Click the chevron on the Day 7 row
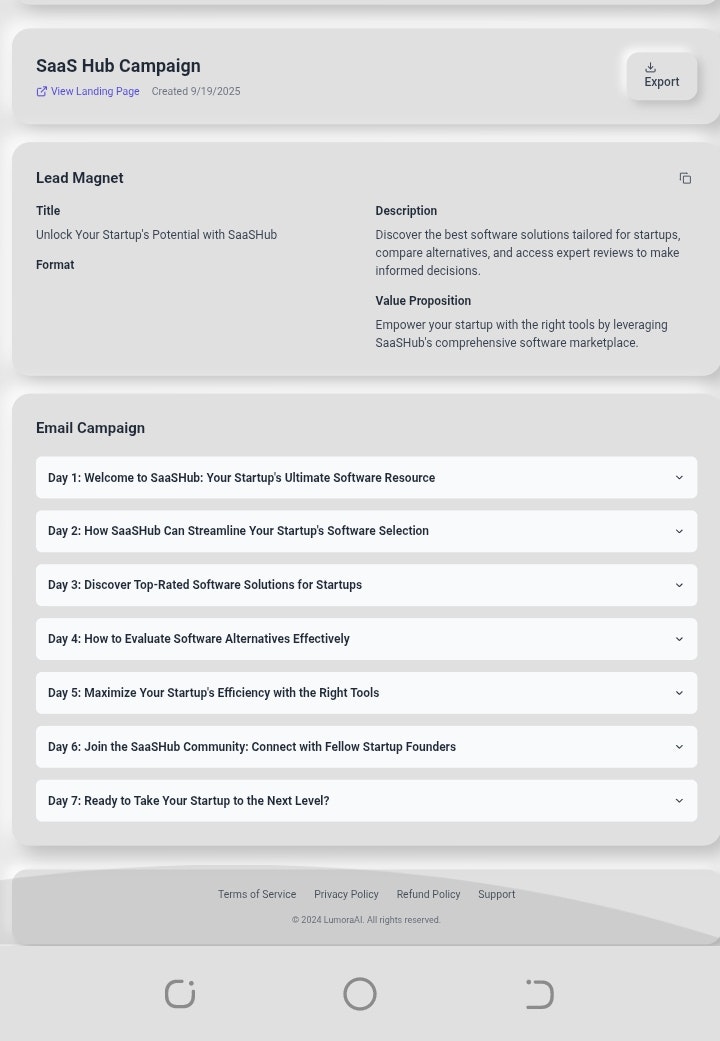The width and height of the screenshot is (720, 1041). pyautogui.click(x=679, y=801)
